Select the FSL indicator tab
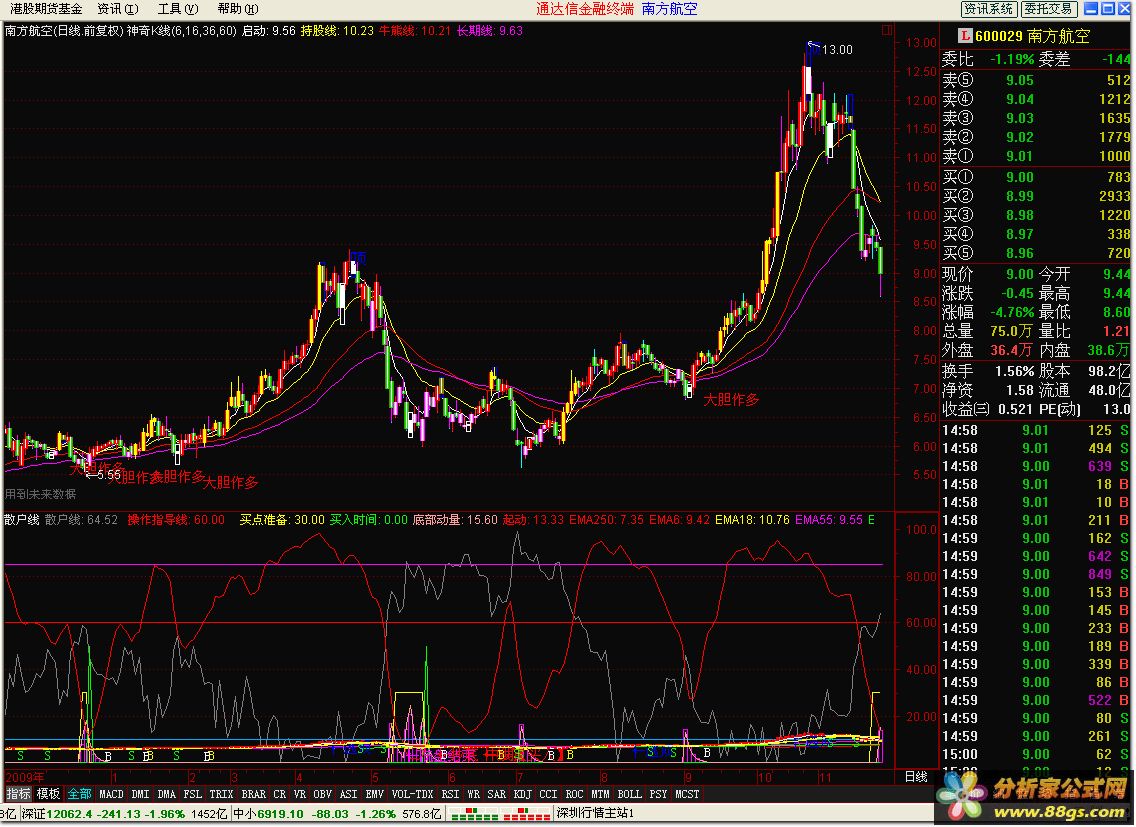 click(193, 794)
